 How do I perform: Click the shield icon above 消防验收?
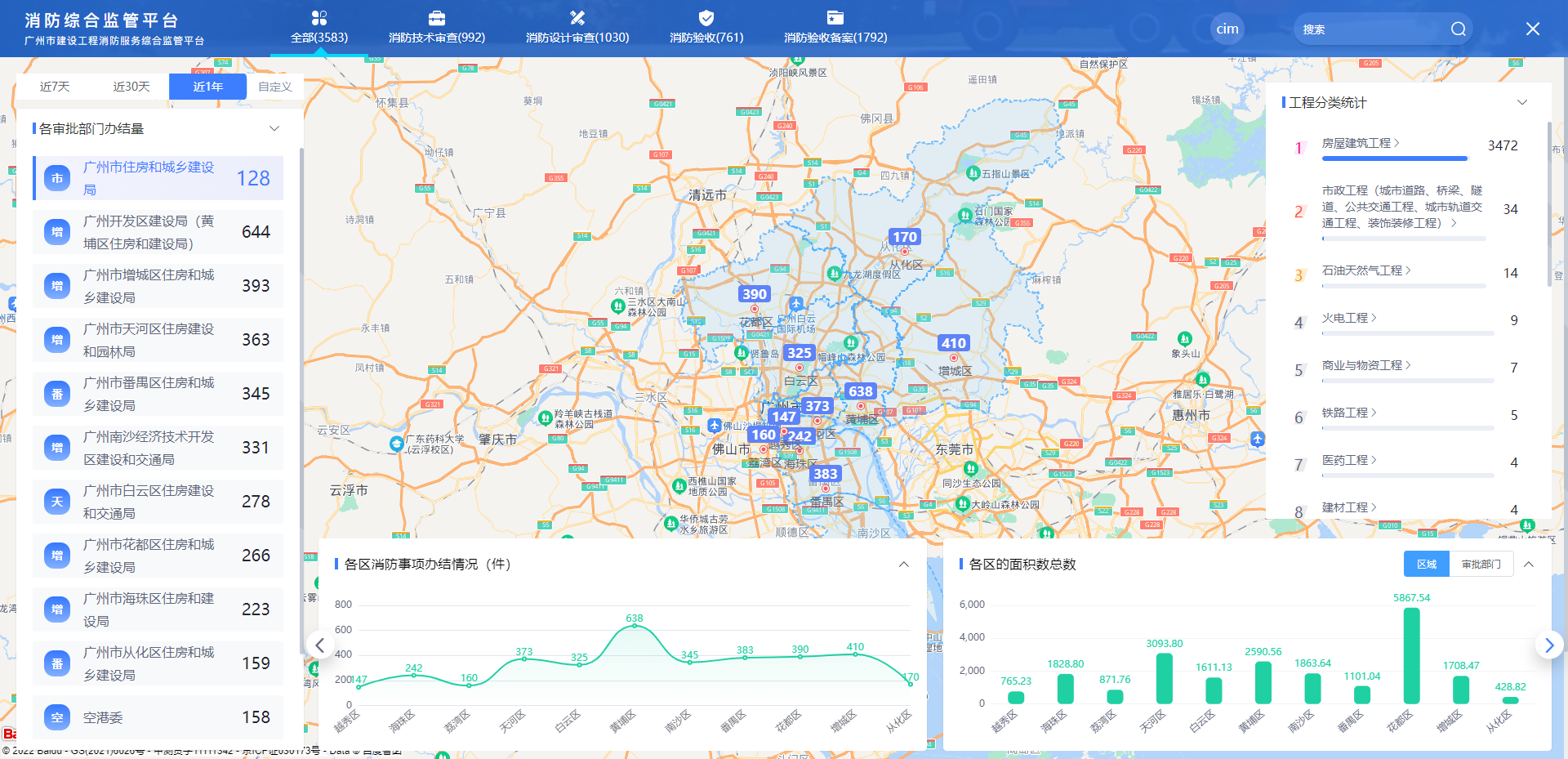point(706,18)
